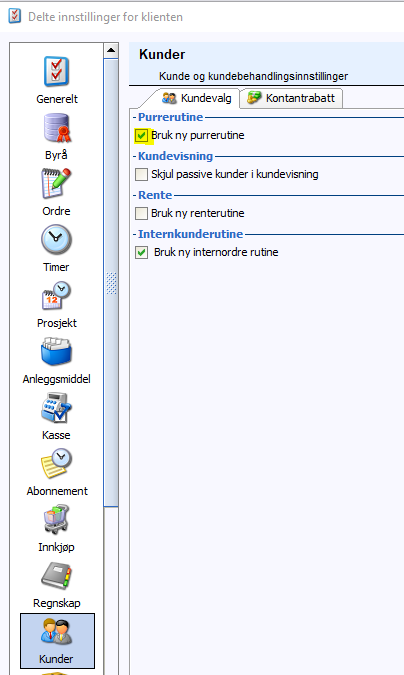Select the Byrå database icon
Image resolution: width=404 pixels, height=675 pixels.
tap(56, 128)
